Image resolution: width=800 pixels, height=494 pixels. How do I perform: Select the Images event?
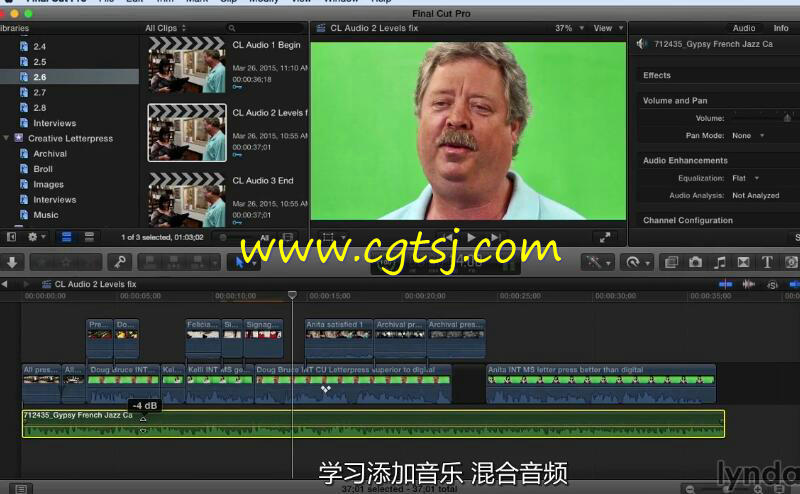tap(48, 184)
